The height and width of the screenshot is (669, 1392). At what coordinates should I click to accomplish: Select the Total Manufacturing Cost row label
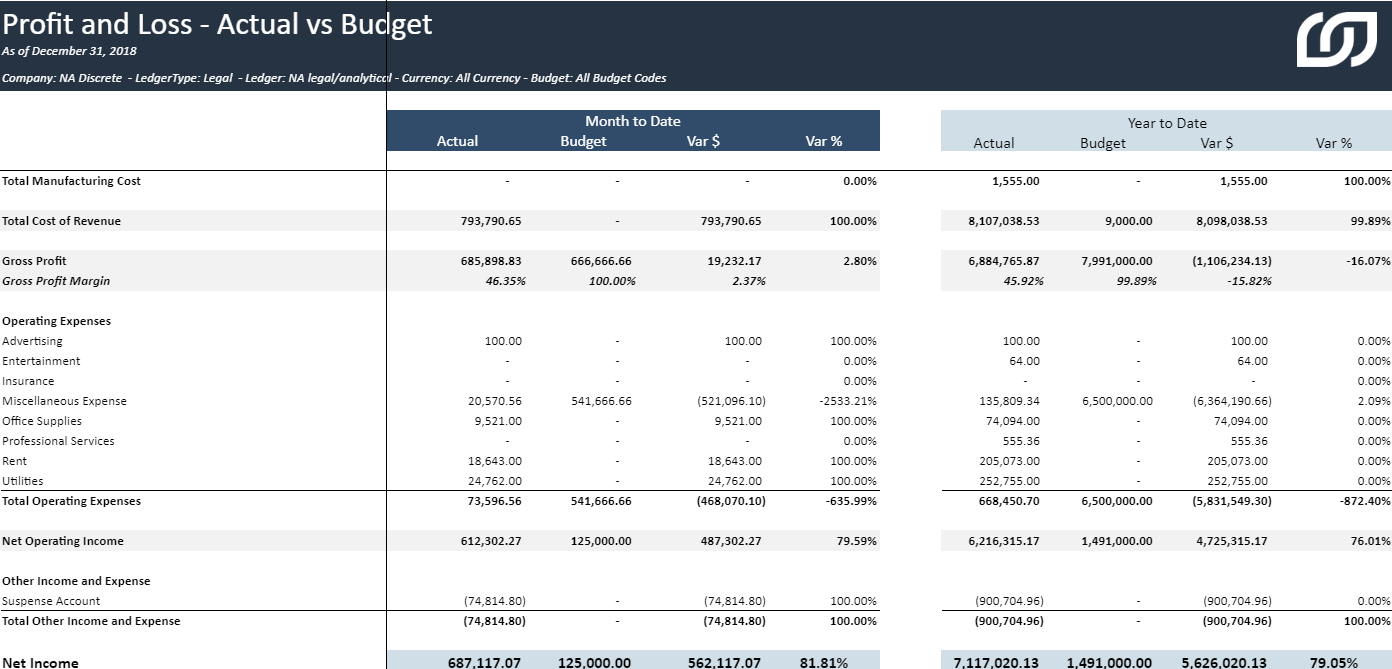pyautogui.click(x=71, y=181)
